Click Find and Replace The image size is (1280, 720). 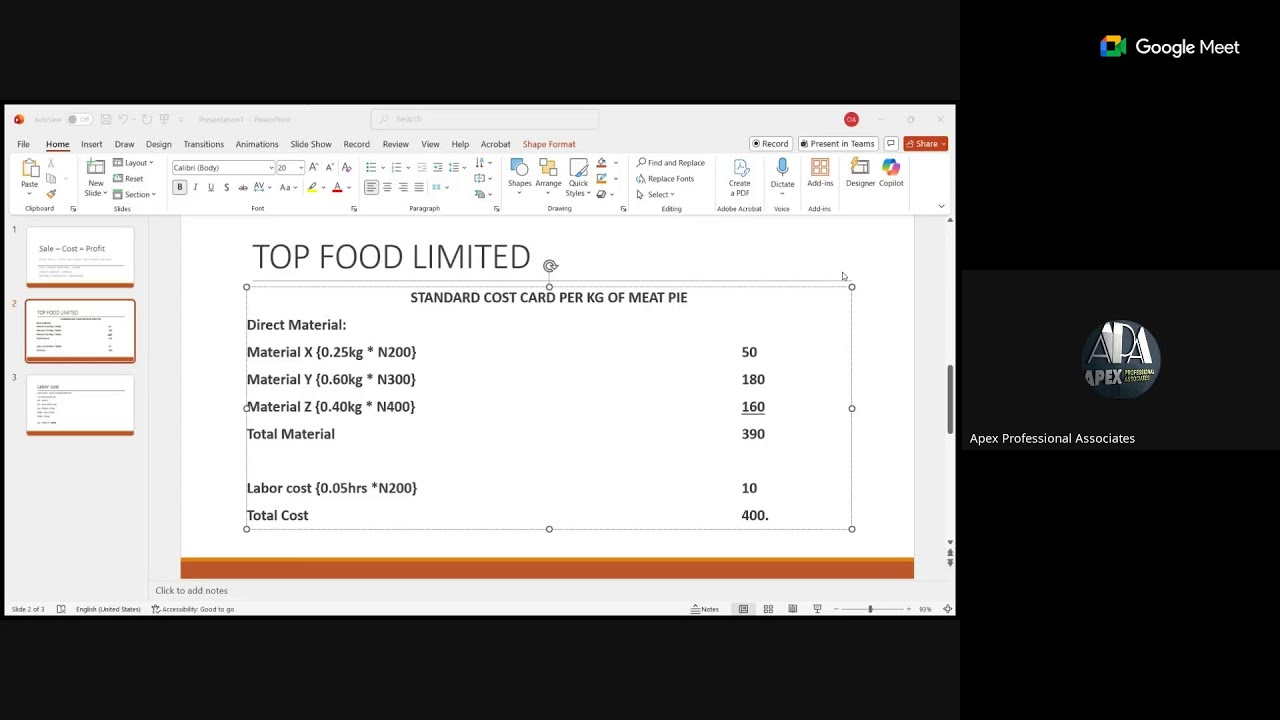(x=671, y=163)
